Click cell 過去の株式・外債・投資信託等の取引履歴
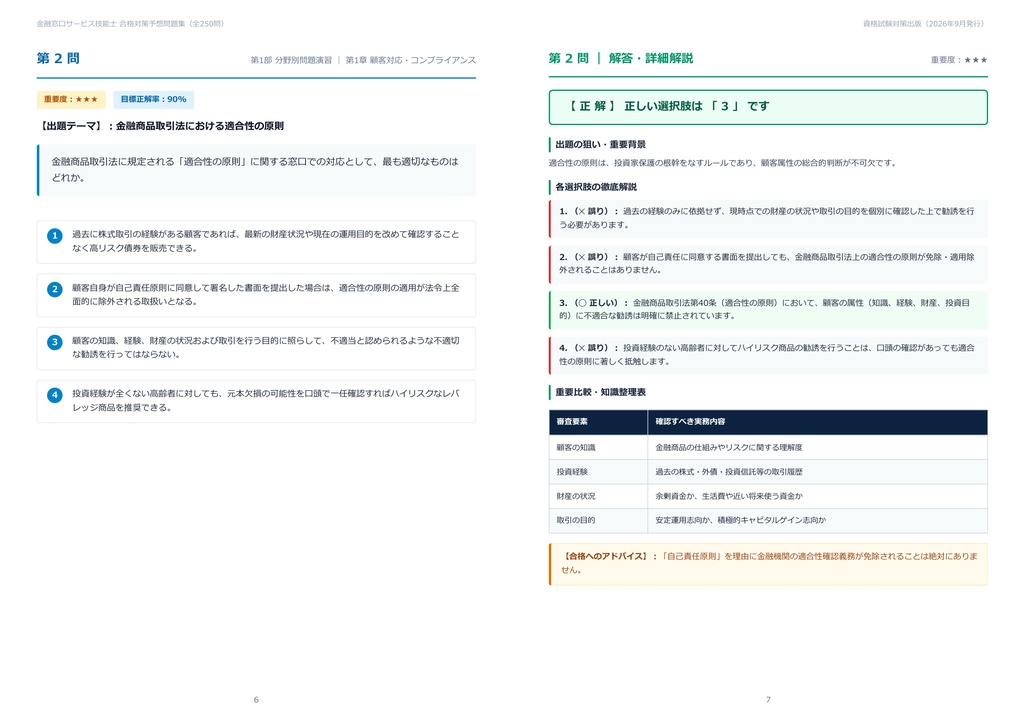 coord(818,471)
